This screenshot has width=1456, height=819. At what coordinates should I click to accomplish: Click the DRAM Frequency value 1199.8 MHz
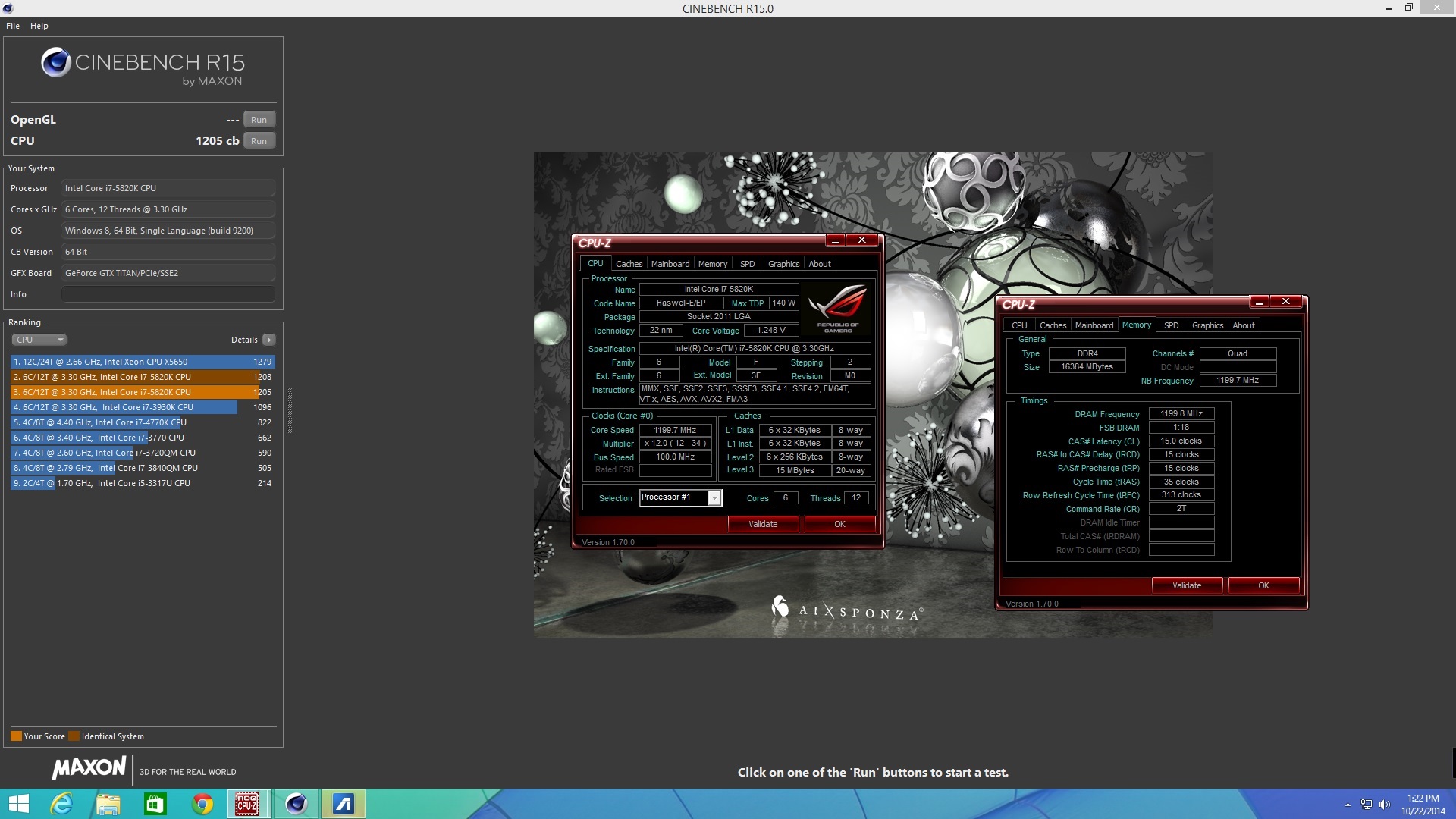coord(1181,414)
